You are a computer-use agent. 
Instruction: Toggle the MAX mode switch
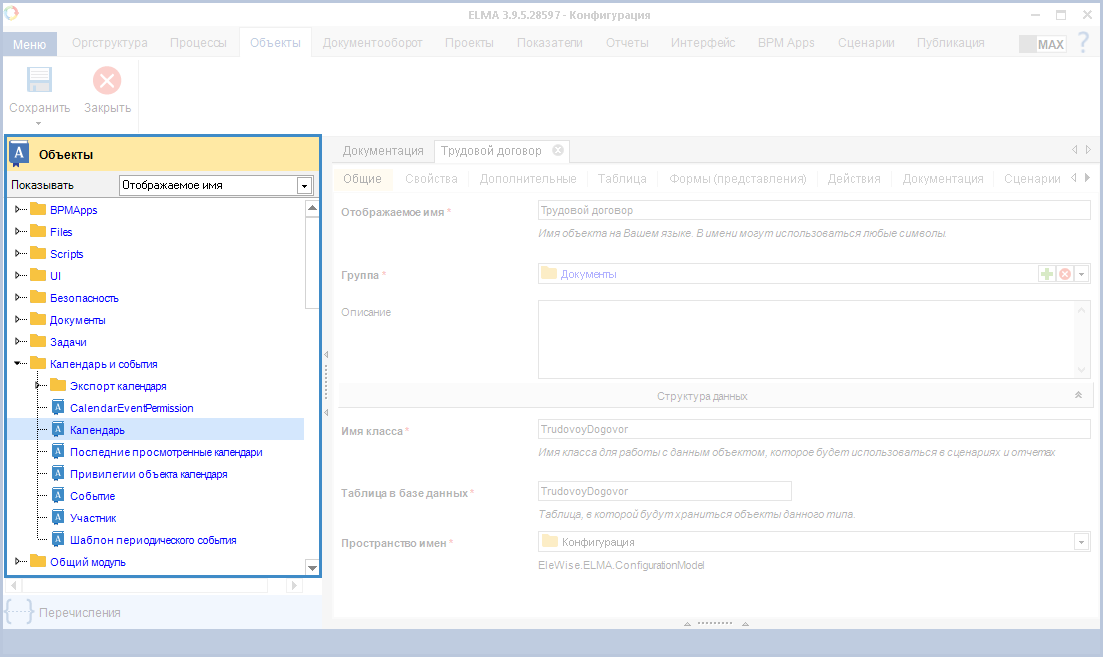[1042, 44]
